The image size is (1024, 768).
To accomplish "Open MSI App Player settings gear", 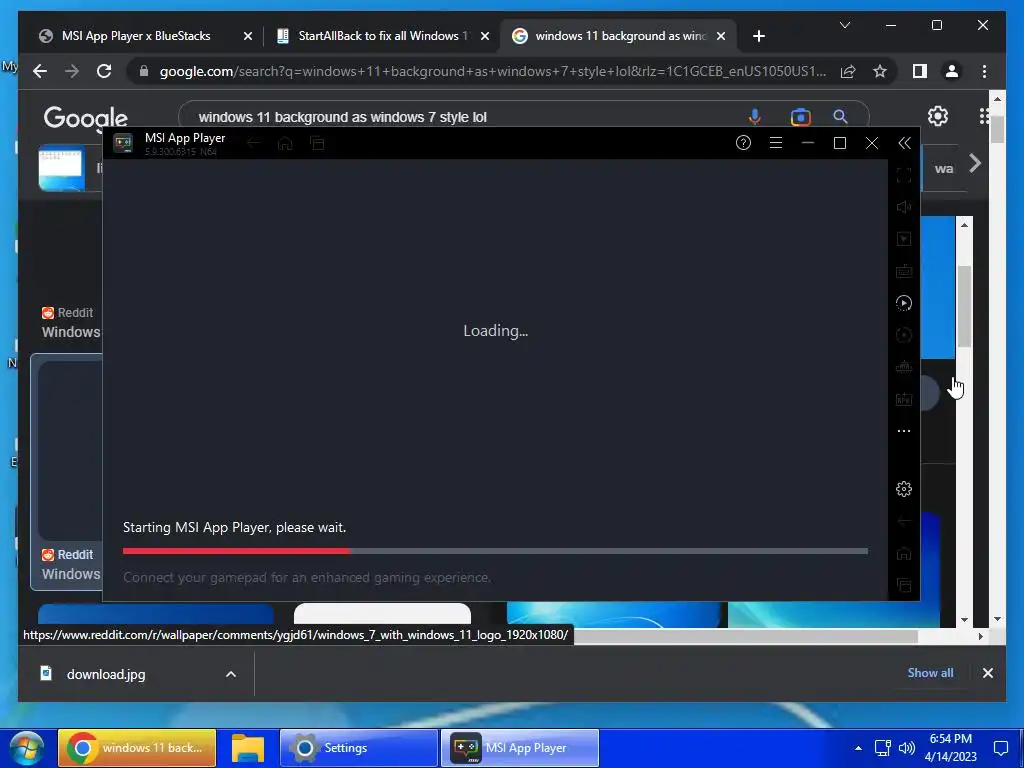I will (x=904, y=489).
